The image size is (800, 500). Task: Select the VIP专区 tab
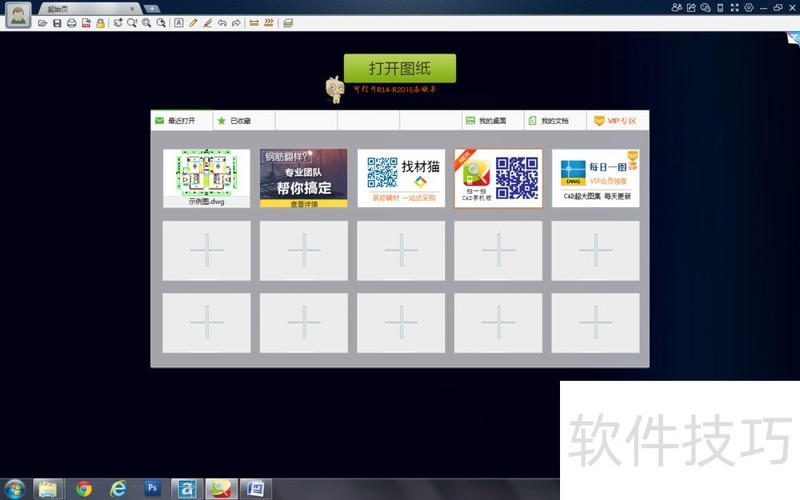pyautogui.click(x=618, y=120)
